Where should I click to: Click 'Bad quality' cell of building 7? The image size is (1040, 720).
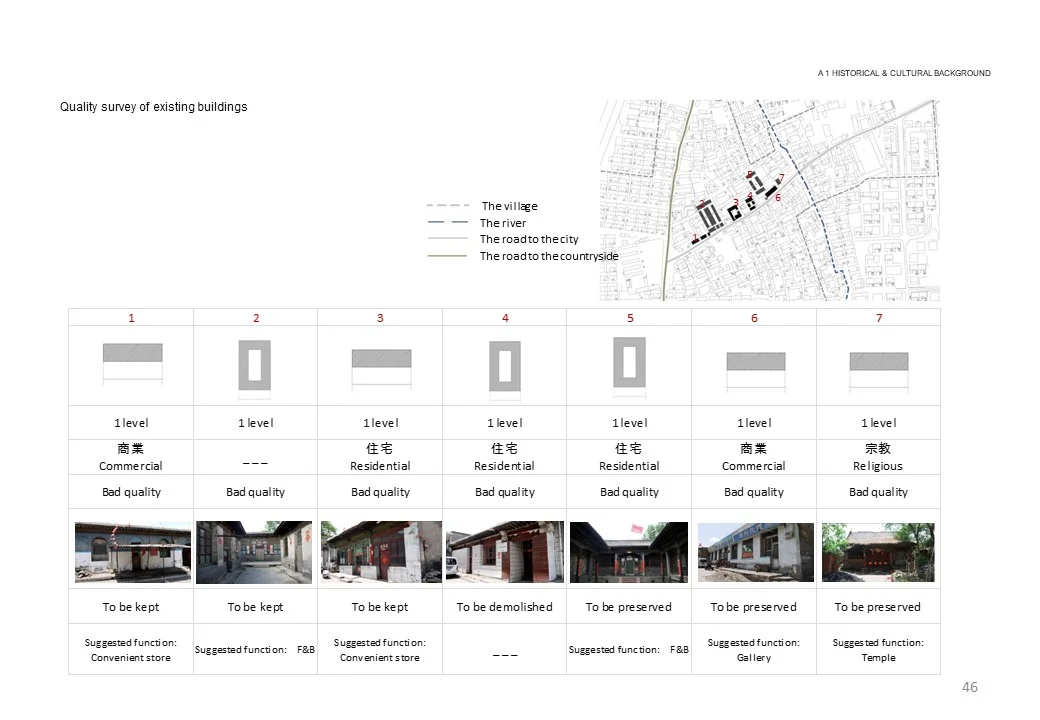point(878,492)
